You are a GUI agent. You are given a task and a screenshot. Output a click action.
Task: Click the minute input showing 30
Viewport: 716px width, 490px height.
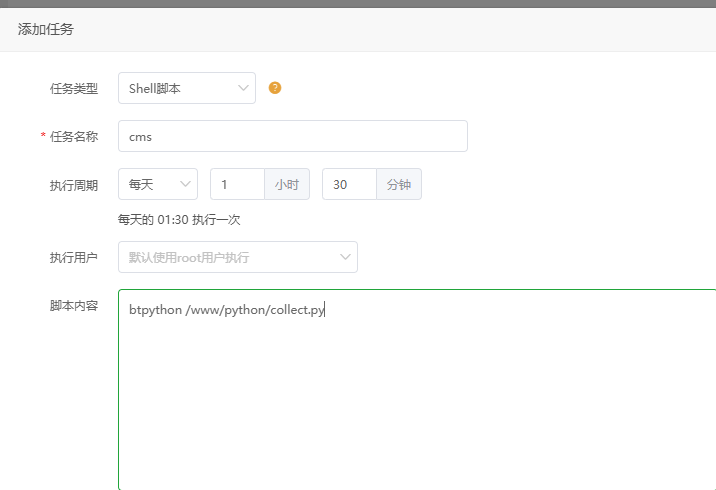click(349, 184)
